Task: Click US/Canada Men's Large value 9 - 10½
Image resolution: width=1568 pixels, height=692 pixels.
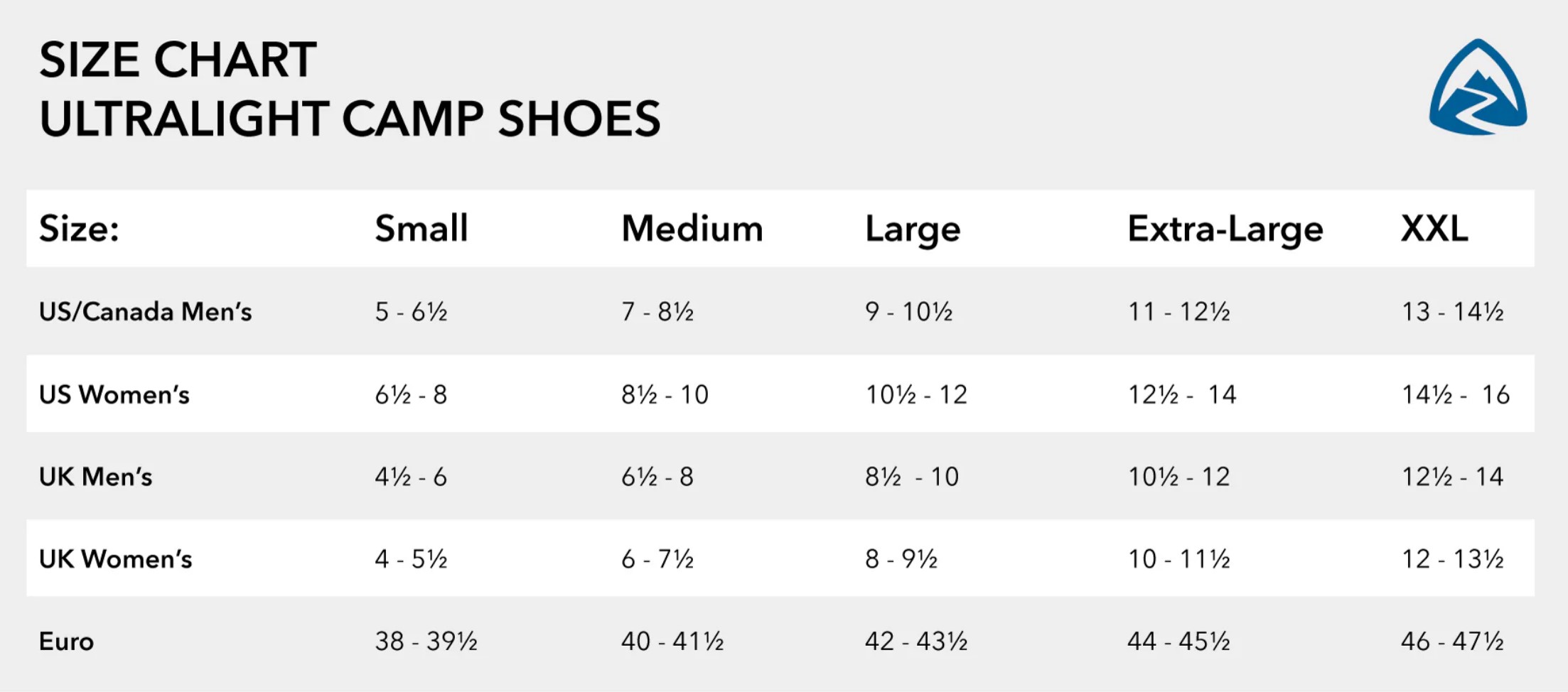Action: point(908,312)
